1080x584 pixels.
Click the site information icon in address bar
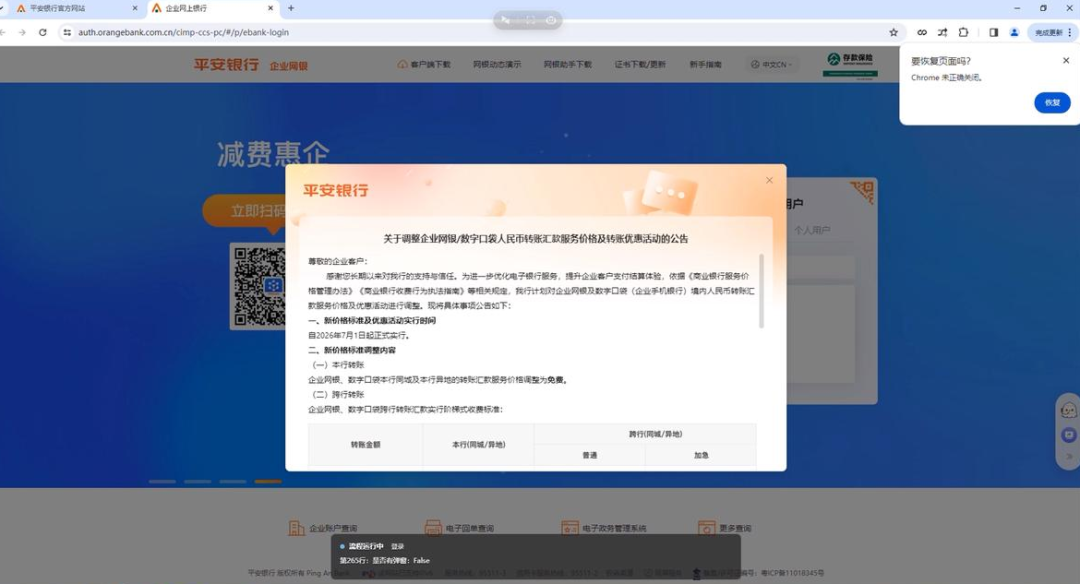(x=67, y=32)
